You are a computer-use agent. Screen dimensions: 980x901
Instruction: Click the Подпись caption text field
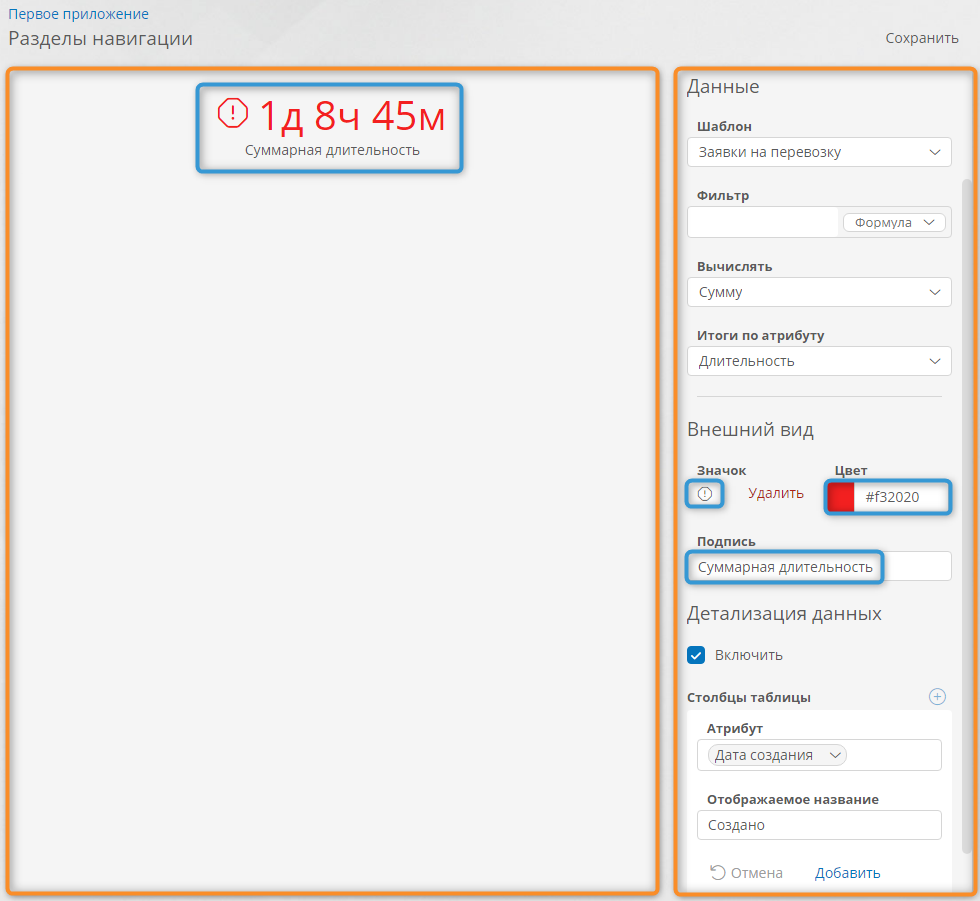(819, 567)
